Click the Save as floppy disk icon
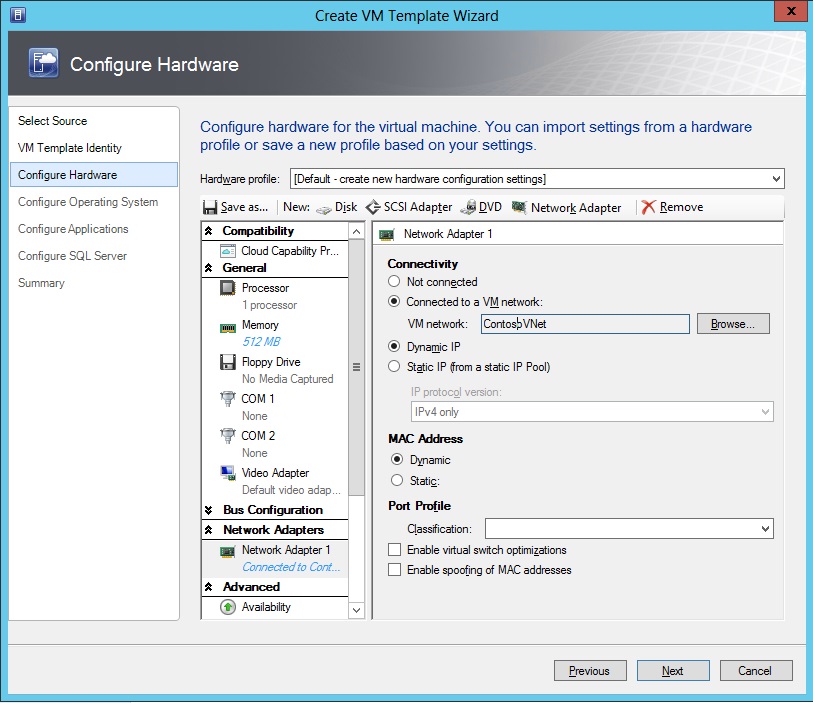 coord(210,207)
